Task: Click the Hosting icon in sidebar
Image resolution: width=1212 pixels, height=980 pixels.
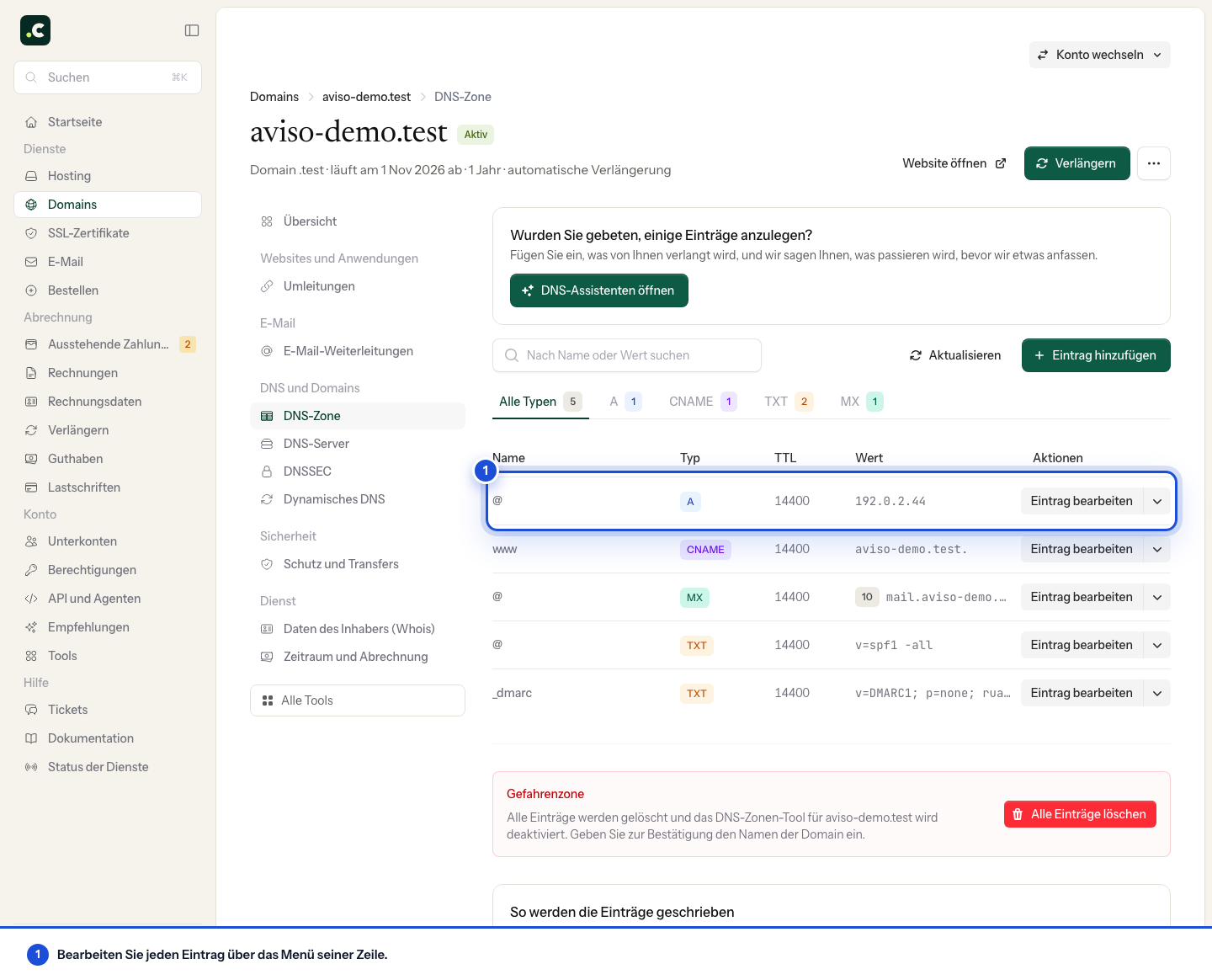Action: click(x=31, y=176)
